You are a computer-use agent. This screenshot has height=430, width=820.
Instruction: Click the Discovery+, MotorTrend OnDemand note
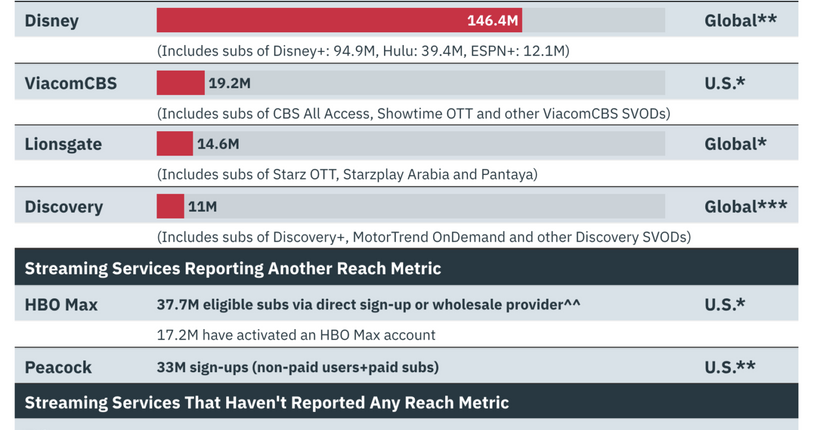[x=424, y=237]
